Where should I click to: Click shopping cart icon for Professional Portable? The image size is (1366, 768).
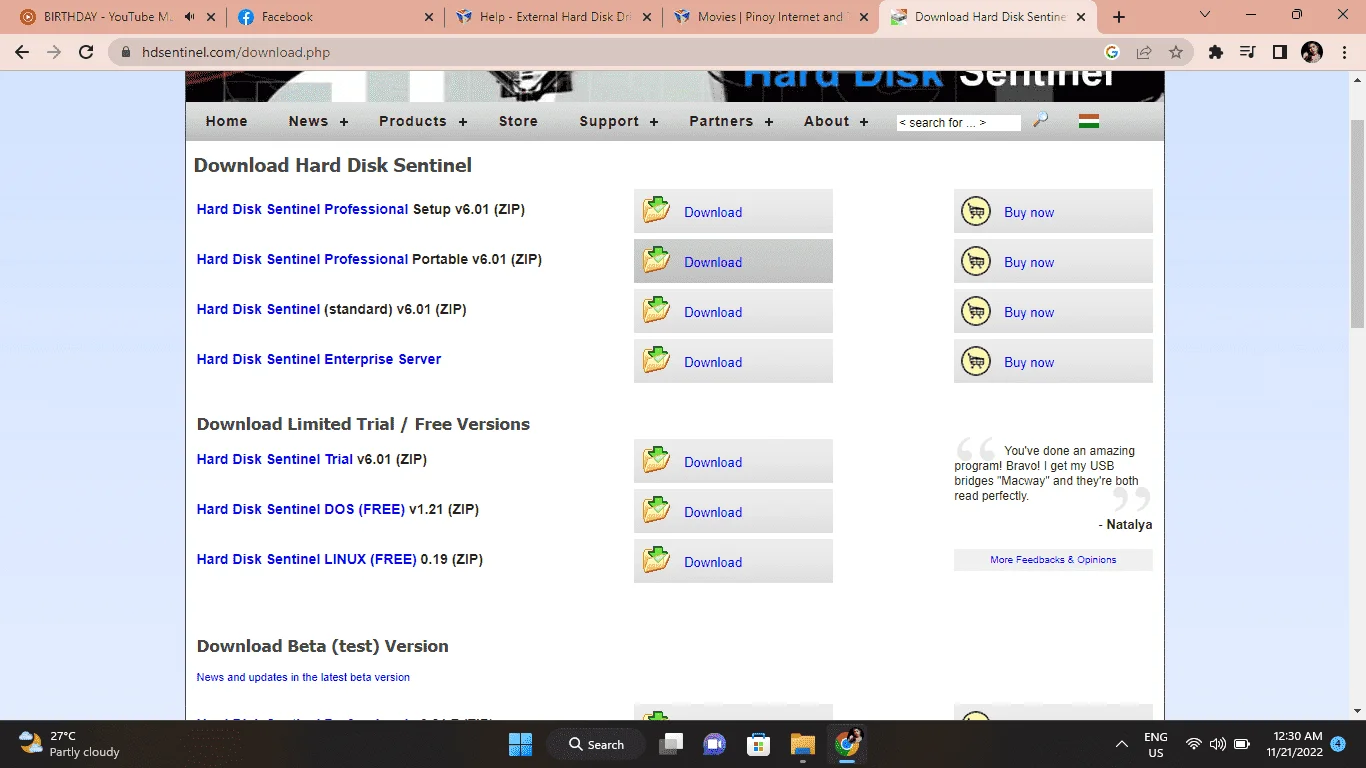976,261
